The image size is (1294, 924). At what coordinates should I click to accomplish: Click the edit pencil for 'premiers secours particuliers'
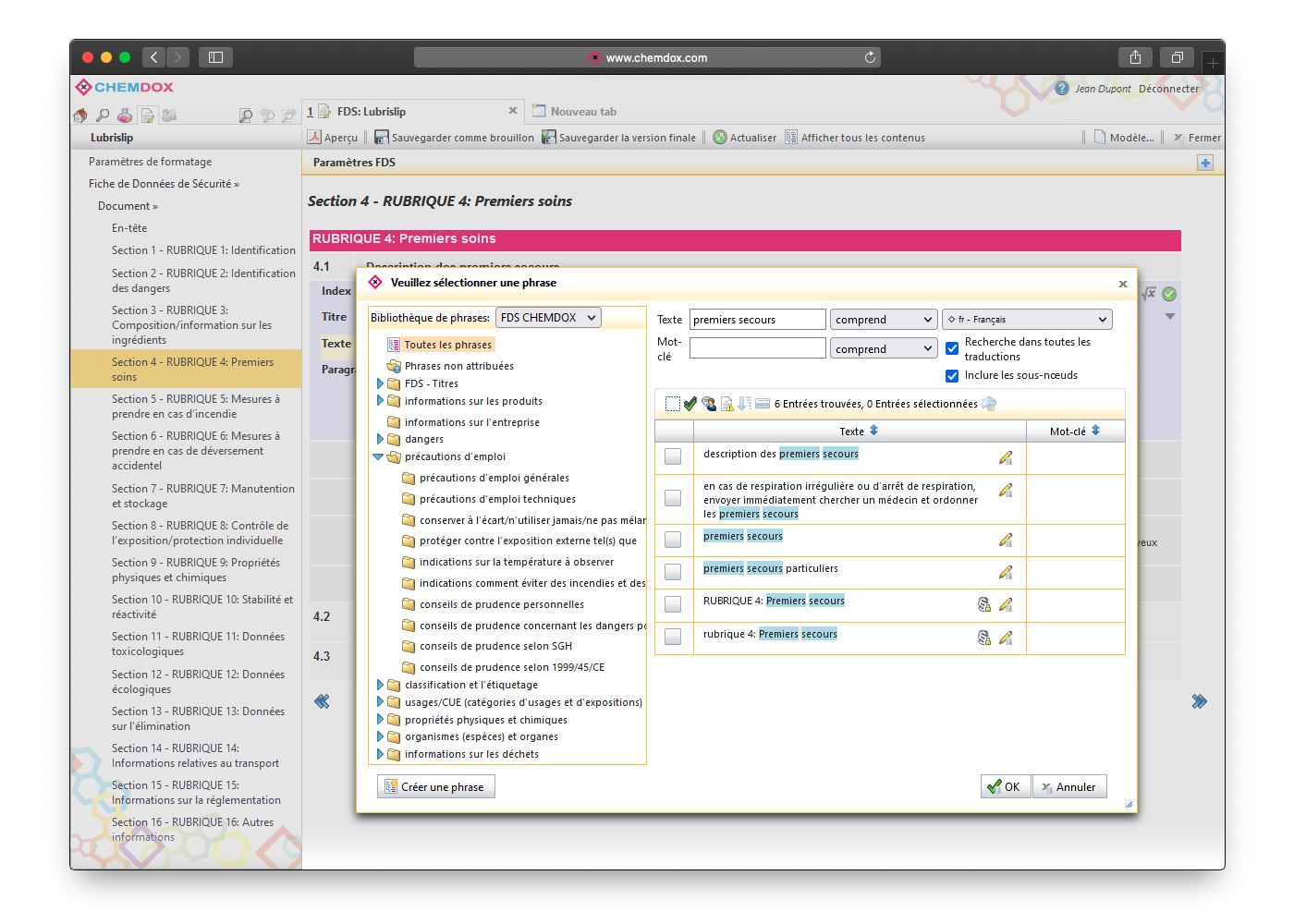tap(1006, 572)
